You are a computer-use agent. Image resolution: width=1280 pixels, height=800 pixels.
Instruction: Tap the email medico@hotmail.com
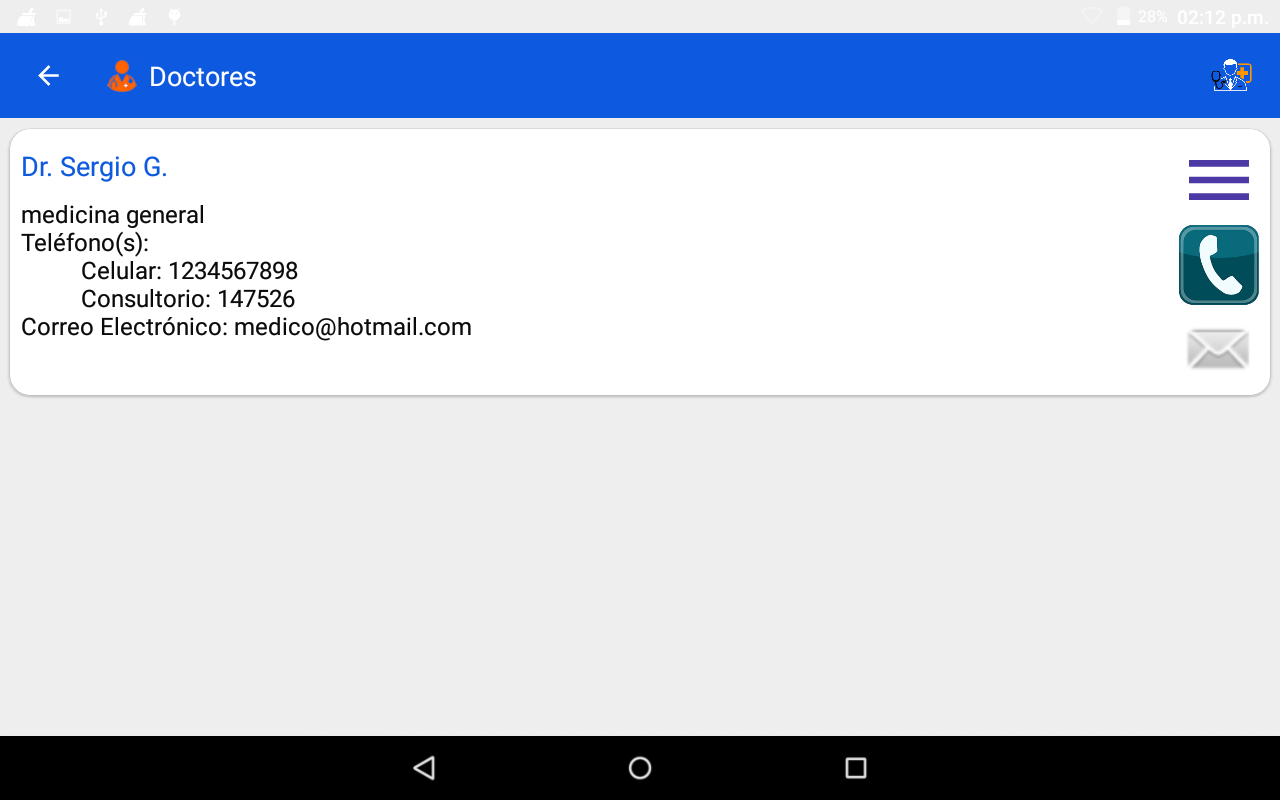click(353, 327)
